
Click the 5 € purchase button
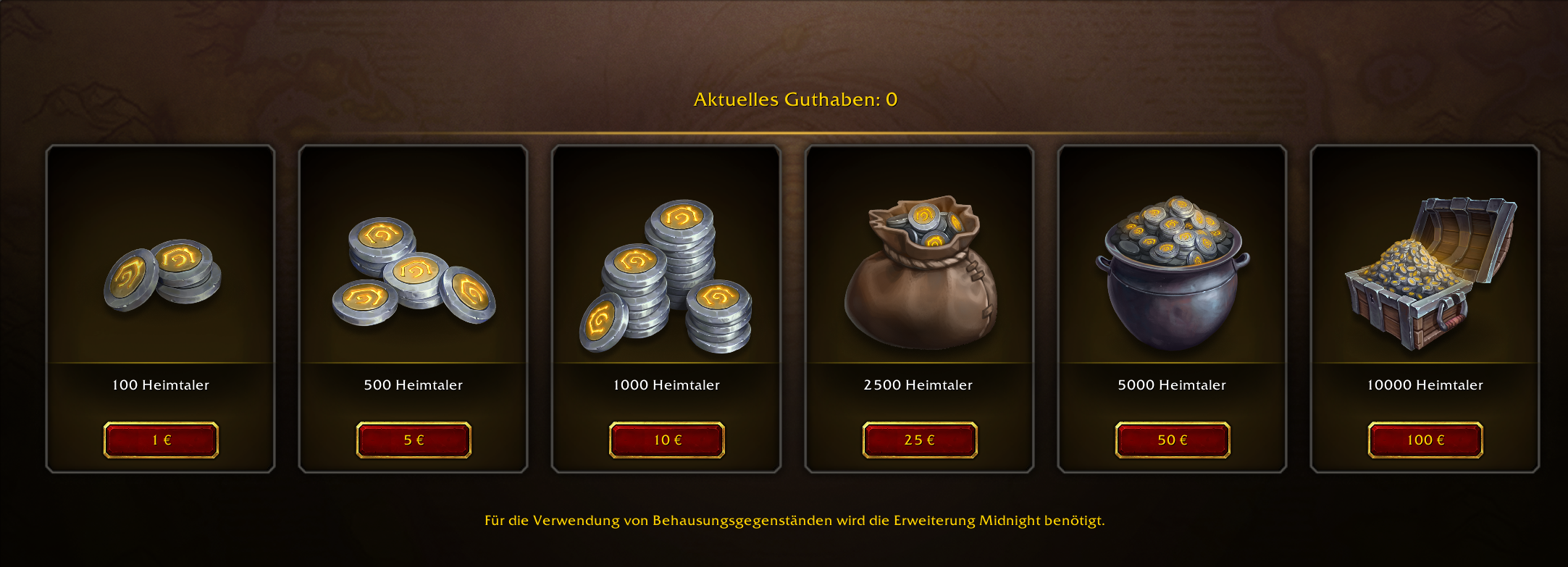point(414,440)
